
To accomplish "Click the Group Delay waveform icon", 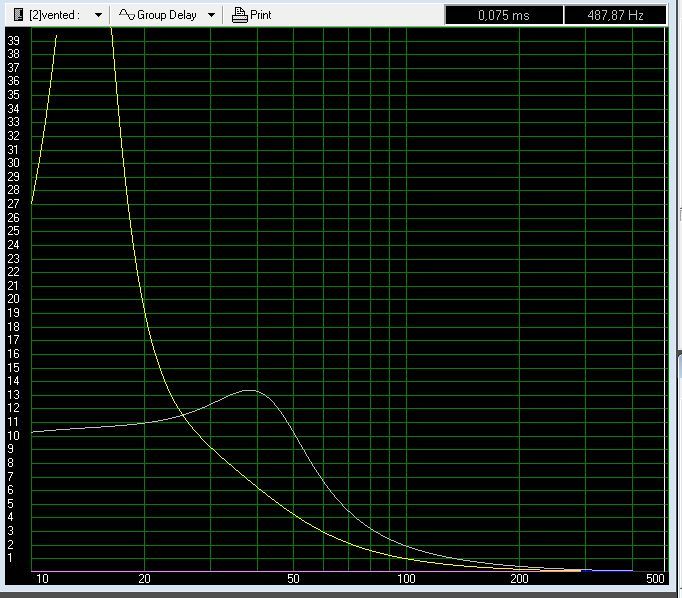I will (x=127, y=15).
